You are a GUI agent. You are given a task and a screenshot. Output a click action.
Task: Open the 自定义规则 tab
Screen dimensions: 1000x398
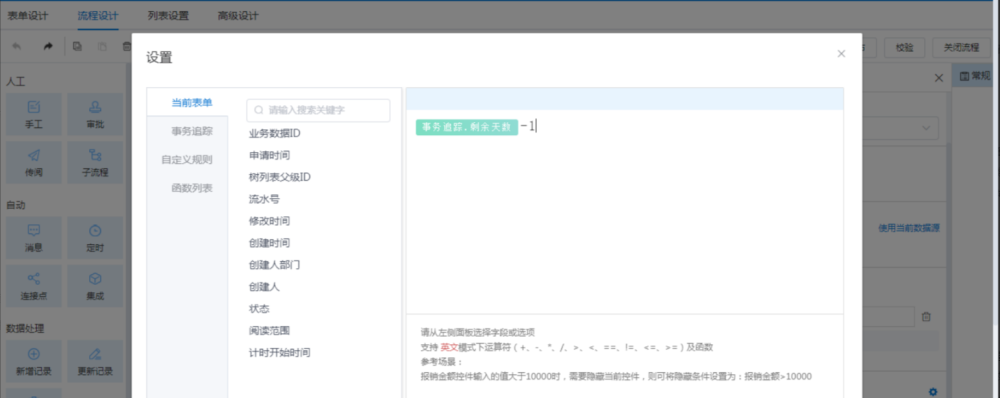[x=187, y=159]
